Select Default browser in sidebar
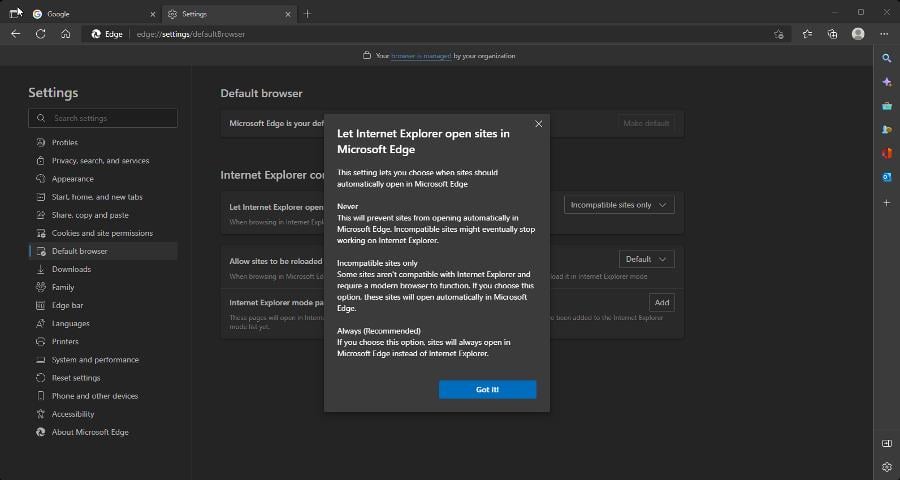The height and width of the screenshot is (480, 900). (103, 251)
